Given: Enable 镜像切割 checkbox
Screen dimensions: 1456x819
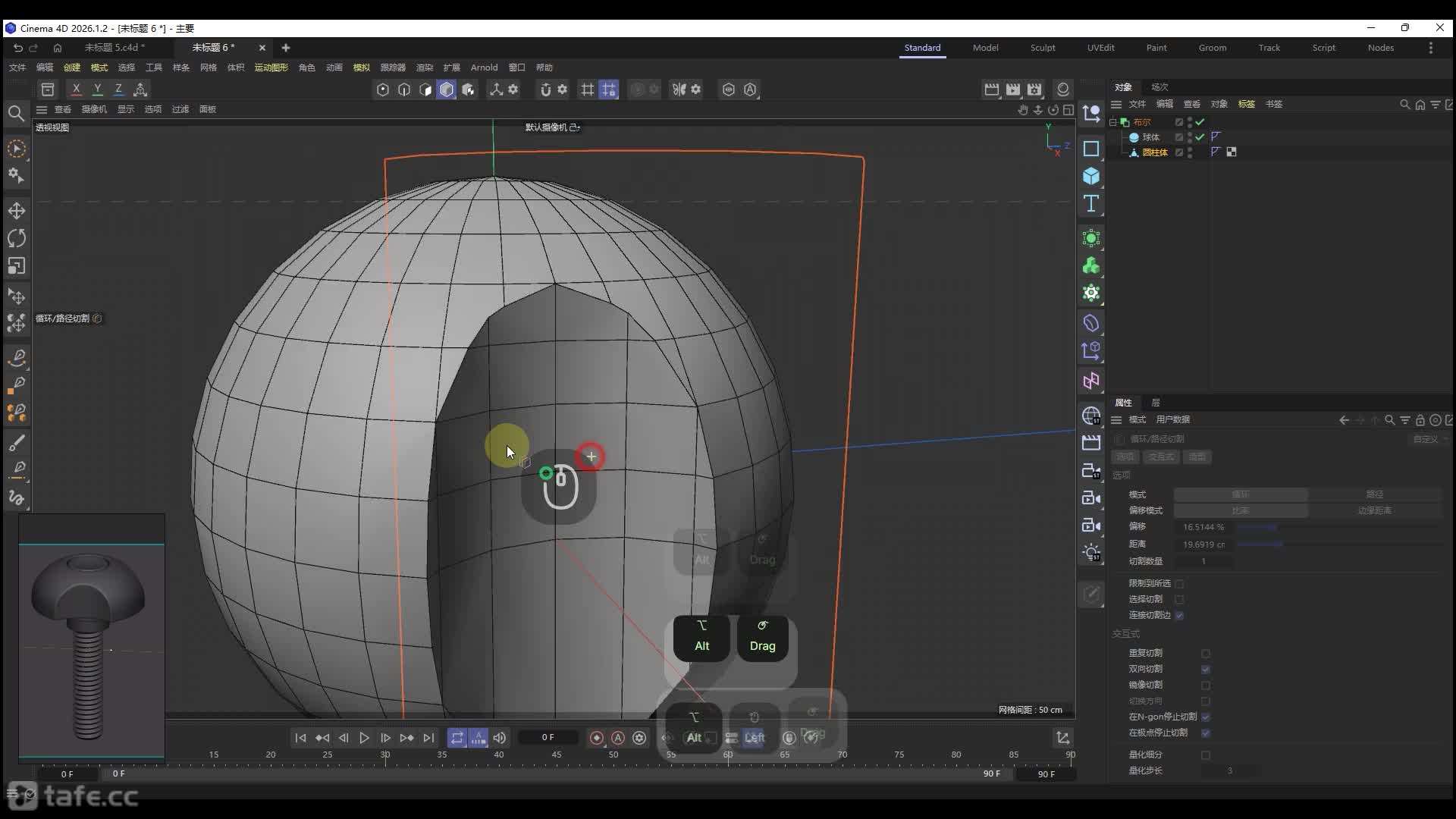Looking at the screenshot, I should click(1206, 686).
